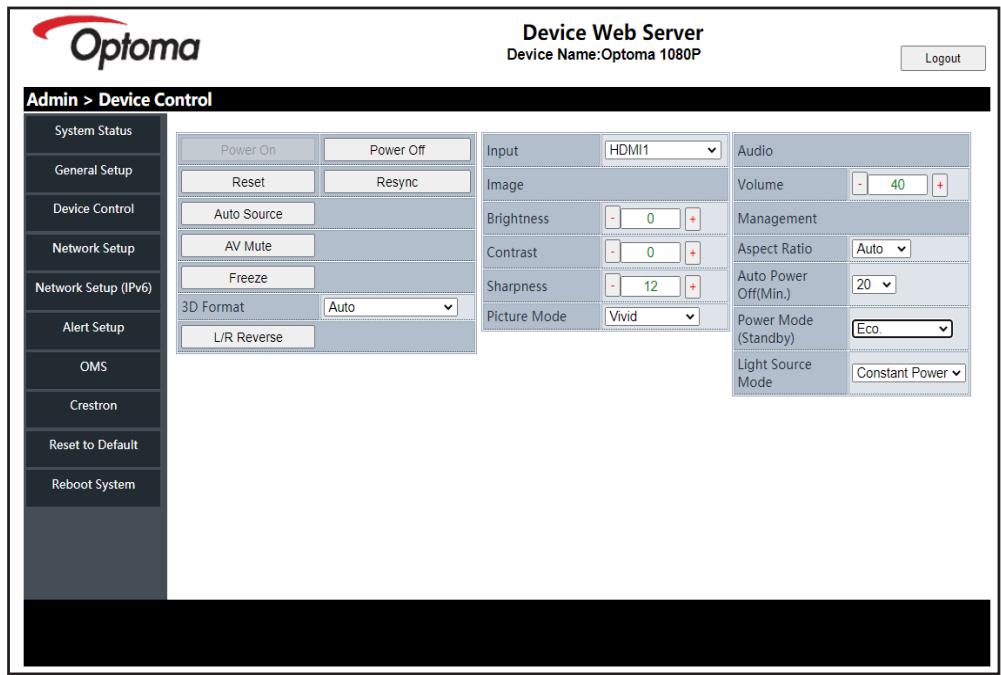The width and height of the screenshot is (1001, 675).
Task: Lower Volume with the minus button
Action: pyautogui.click(x=859, y=185)
